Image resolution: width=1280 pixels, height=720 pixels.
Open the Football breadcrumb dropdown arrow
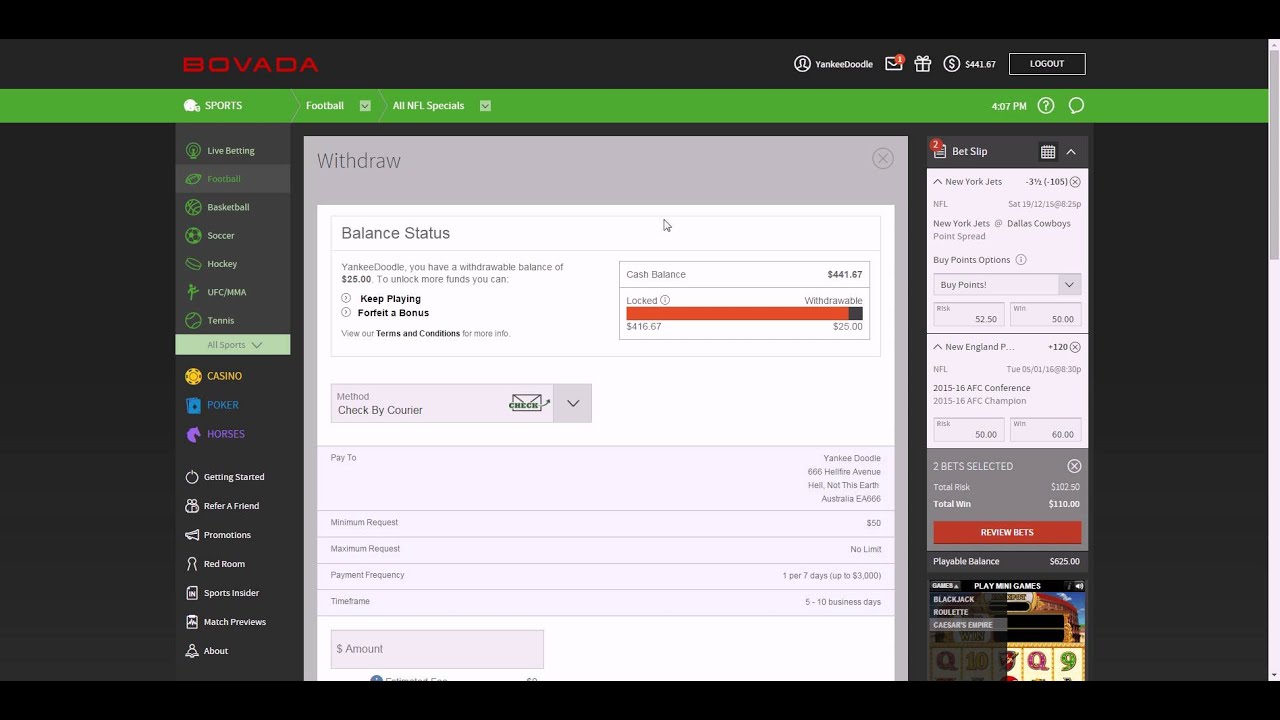tap(365, 106)
